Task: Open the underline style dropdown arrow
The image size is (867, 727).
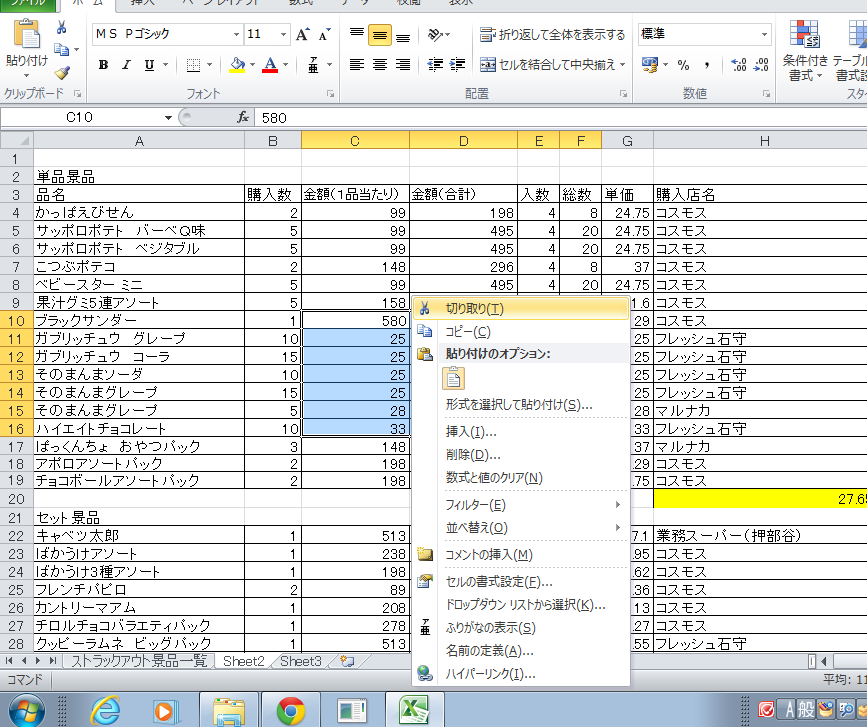Action: [165, 65]
